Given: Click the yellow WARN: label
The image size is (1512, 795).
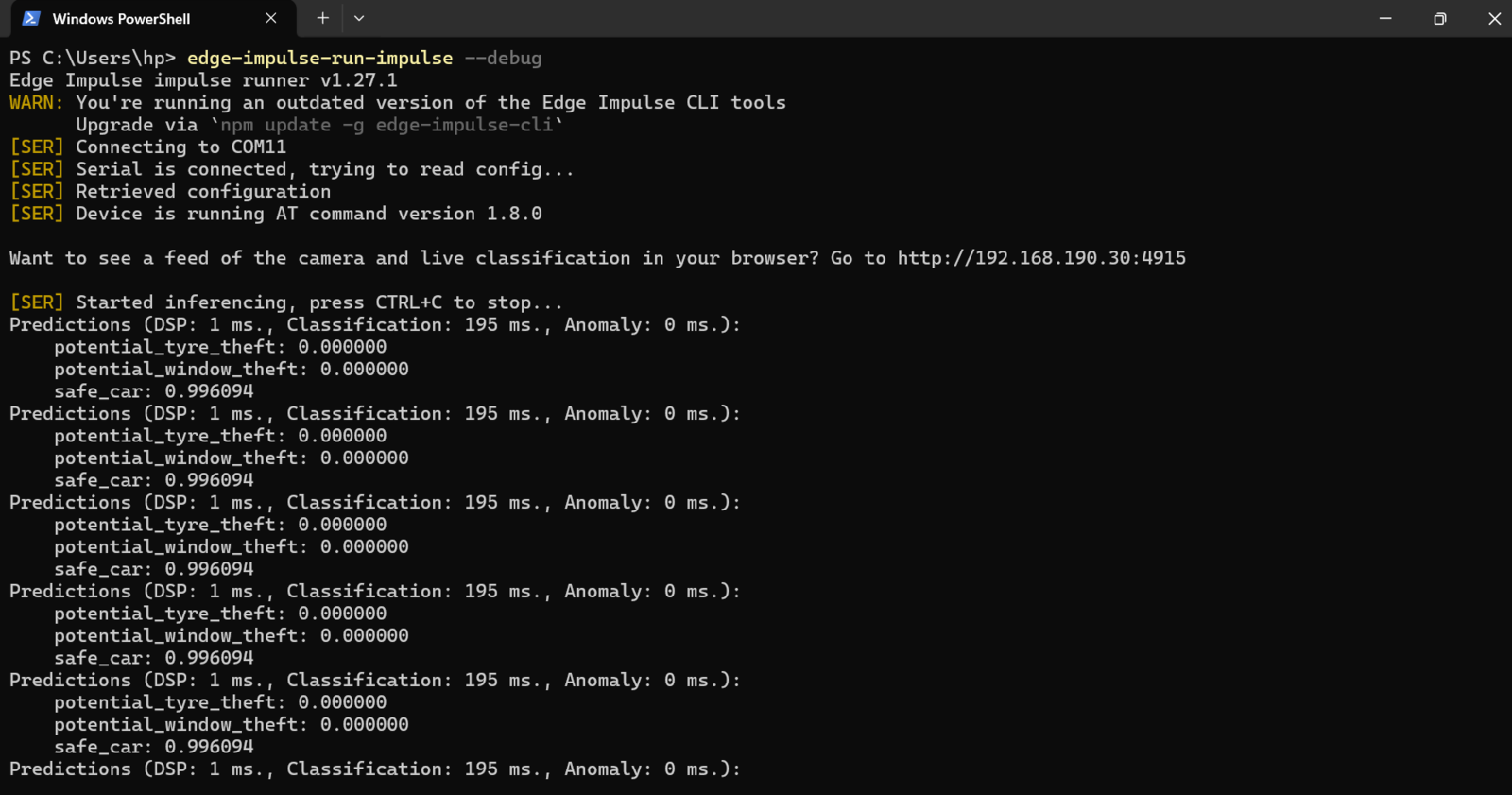Looking at the screenshot, I should tap(36, 102).
